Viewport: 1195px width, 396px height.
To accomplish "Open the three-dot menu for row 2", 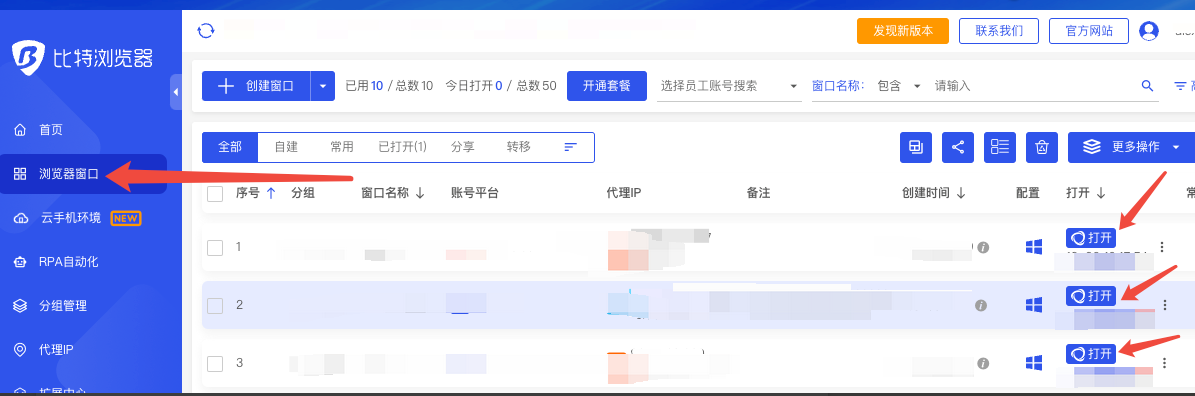I will click(x=1164, y=305).
